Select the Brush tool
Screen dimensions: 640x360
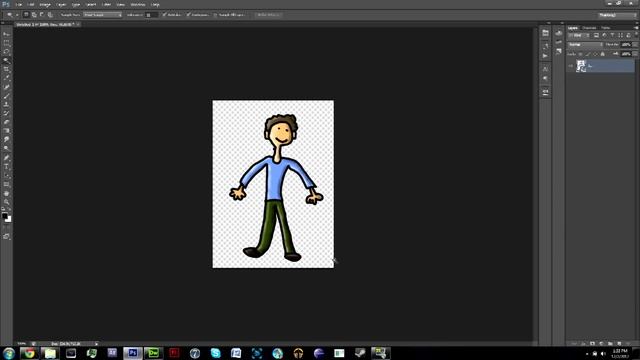point(6,96)
